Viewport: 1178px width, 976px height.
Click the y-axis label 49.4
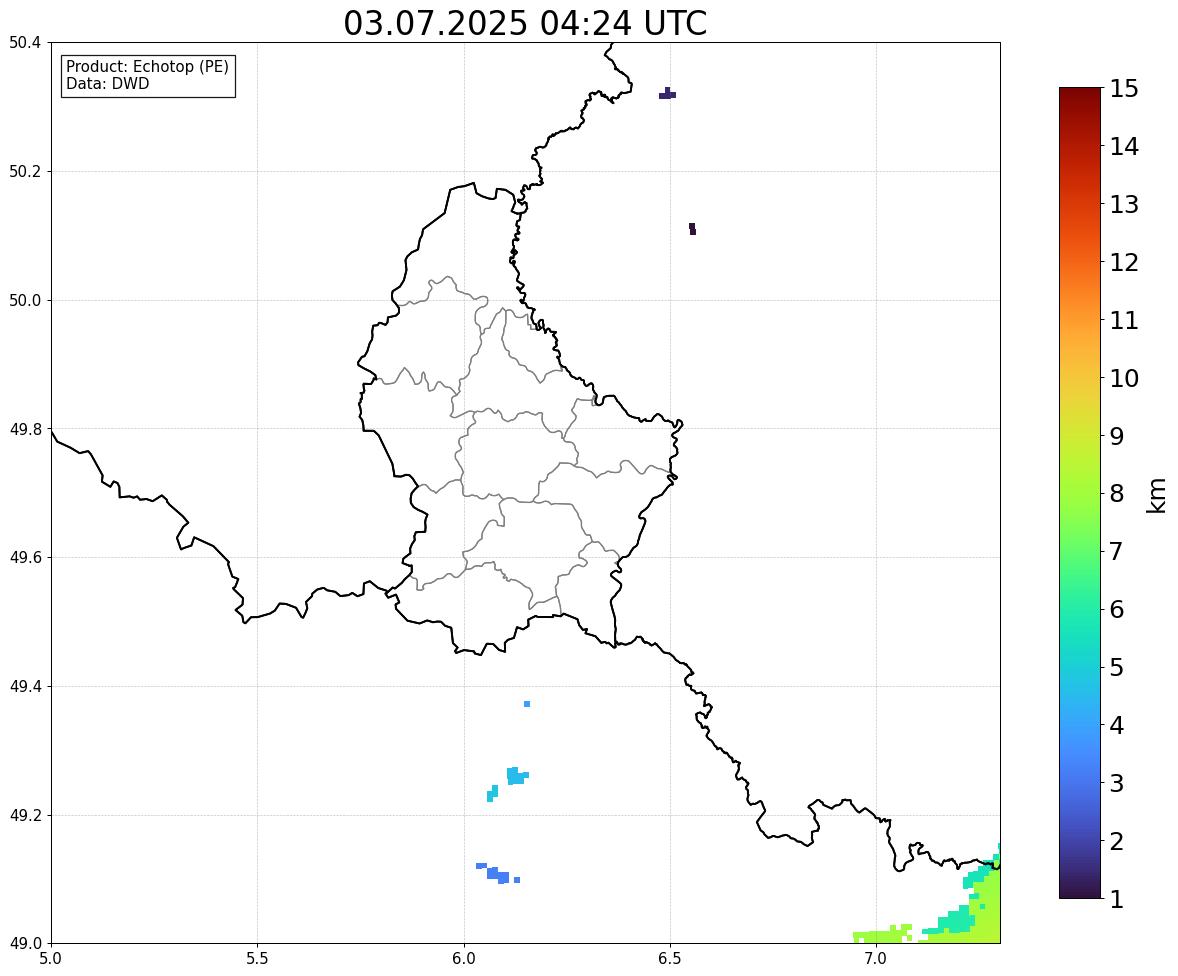pos(25,687)
